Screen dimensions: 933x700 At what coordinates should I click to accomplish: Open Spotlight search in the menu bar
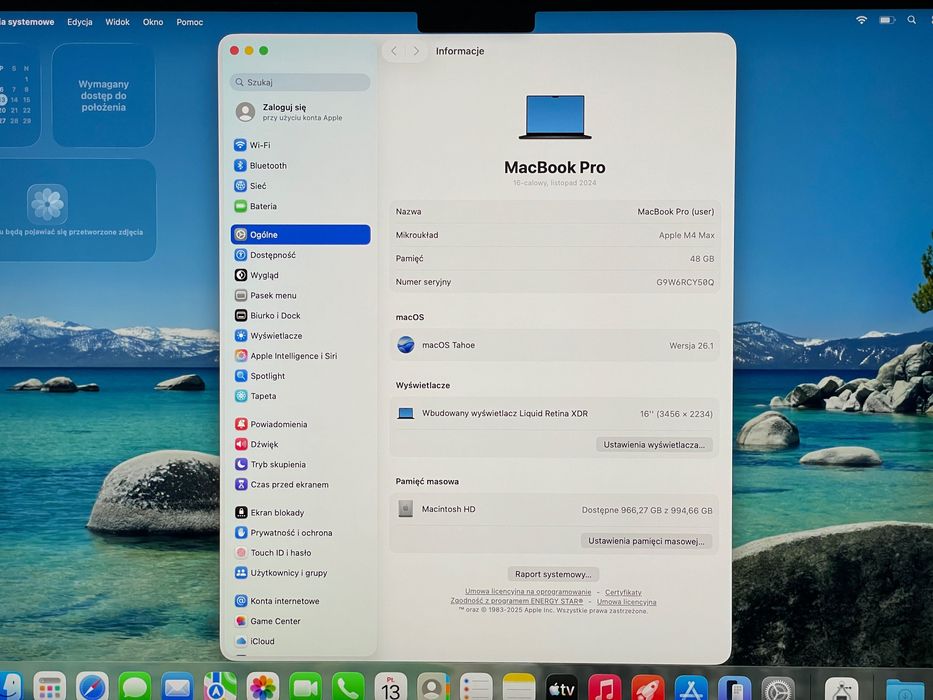(912, 20)
